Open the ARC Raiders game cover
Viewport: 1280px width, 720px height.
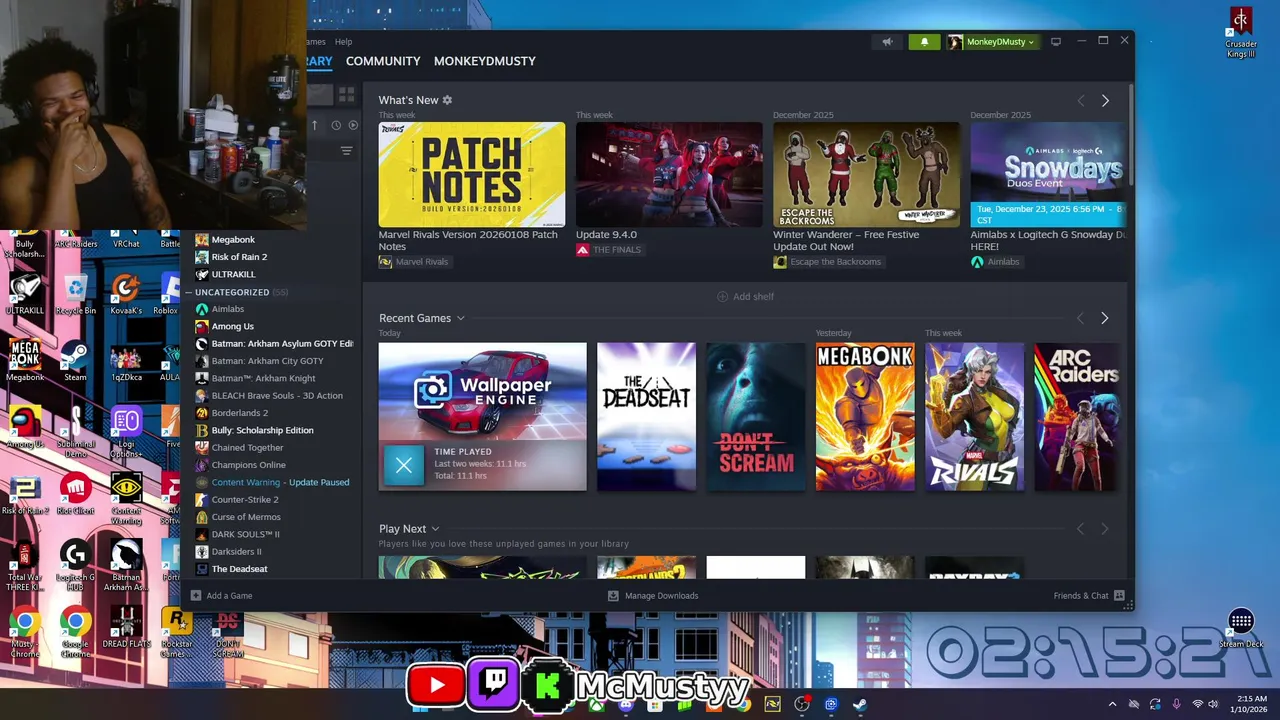coord(1078,417)
